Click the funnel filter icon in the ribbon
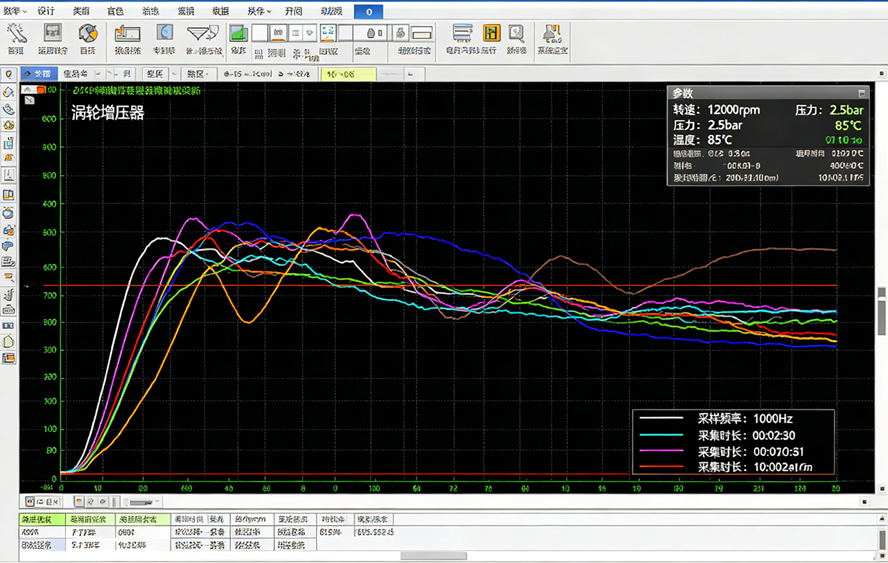This screenshot has height=563, width=888. (x=204, y=34)
